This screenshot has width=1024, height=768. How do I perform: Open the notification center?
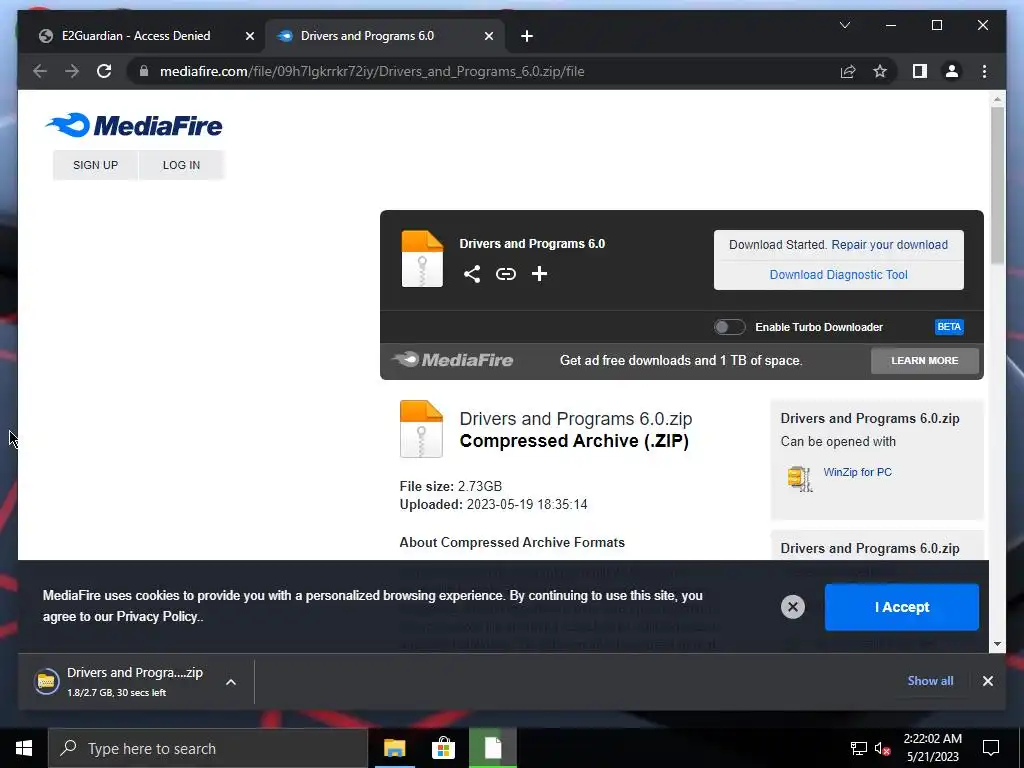pyautogui.click(x=991, y=748)
